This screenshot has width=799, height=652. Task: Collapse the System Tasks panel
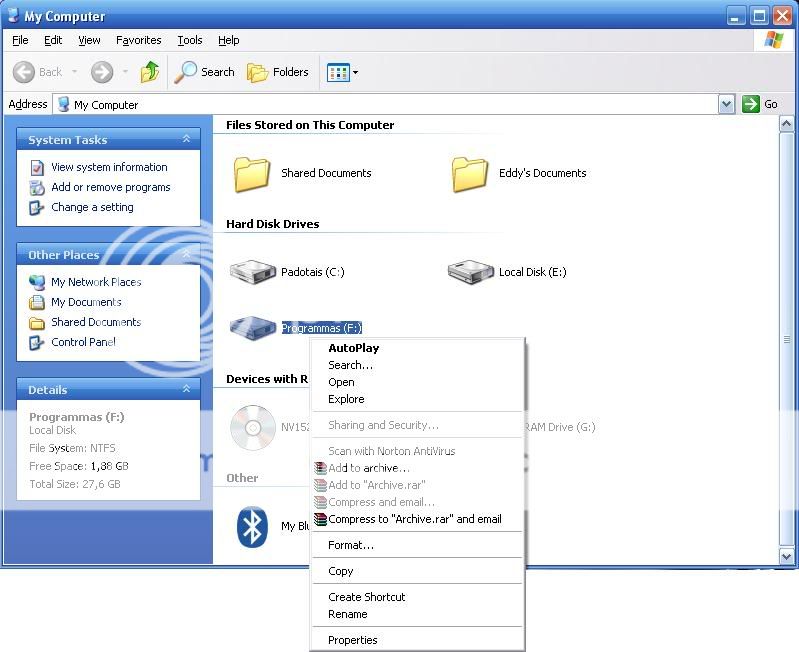click(186, 140)
